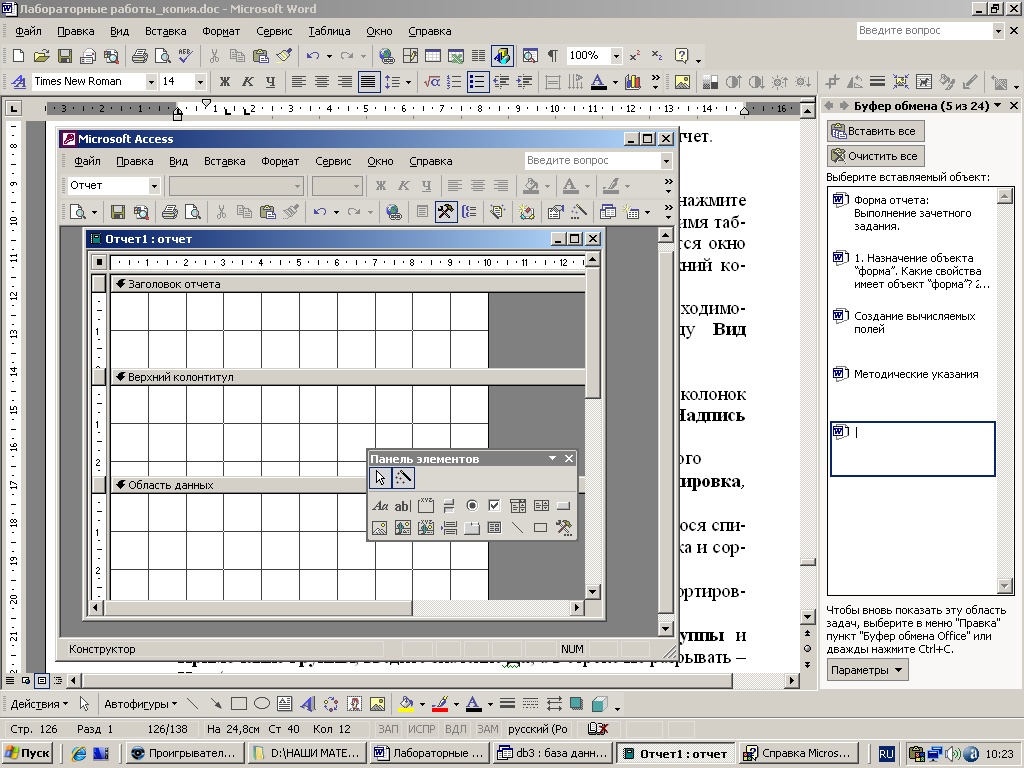Click Fill Color bucket on Drawing toolbar
The width and height of the screenshot is (1024, 768).
(x=406, y=704)
